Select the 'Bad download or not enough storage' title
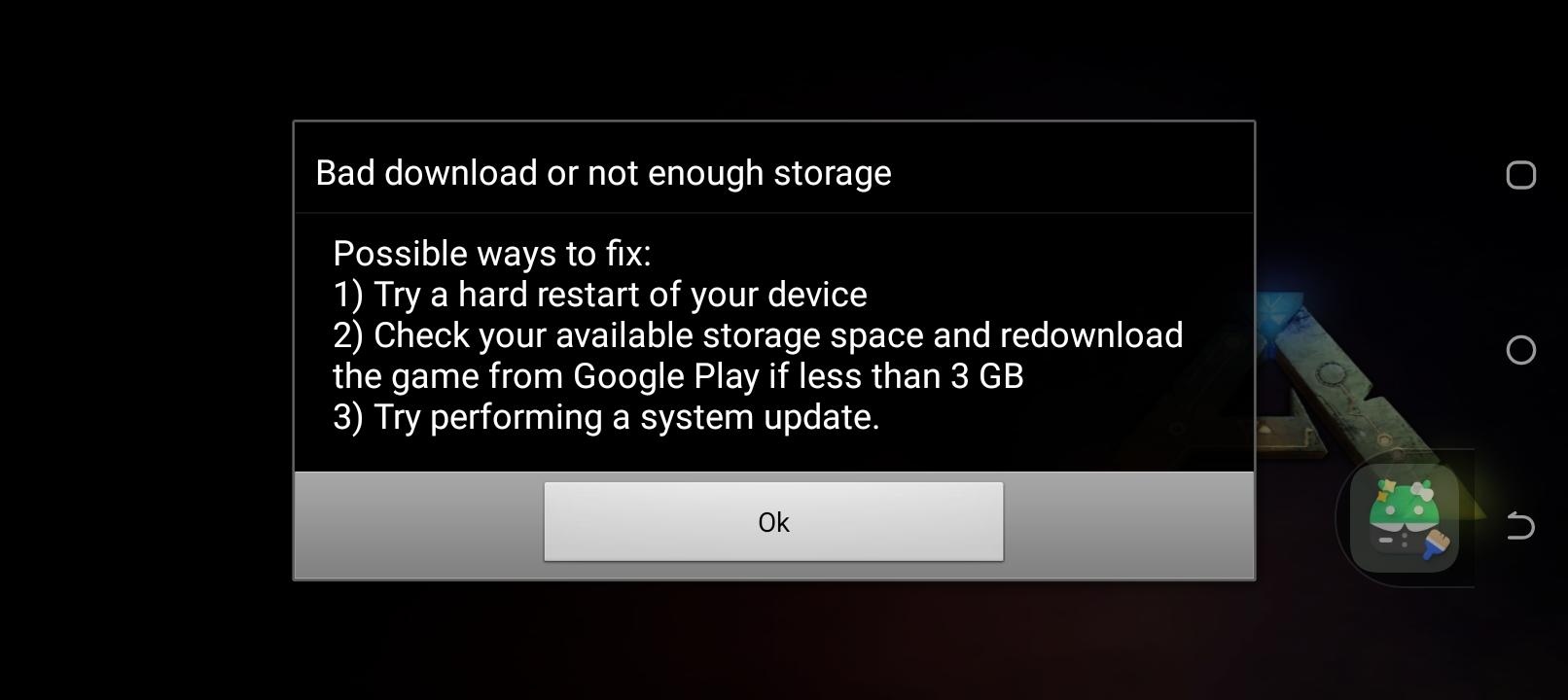 603,173
